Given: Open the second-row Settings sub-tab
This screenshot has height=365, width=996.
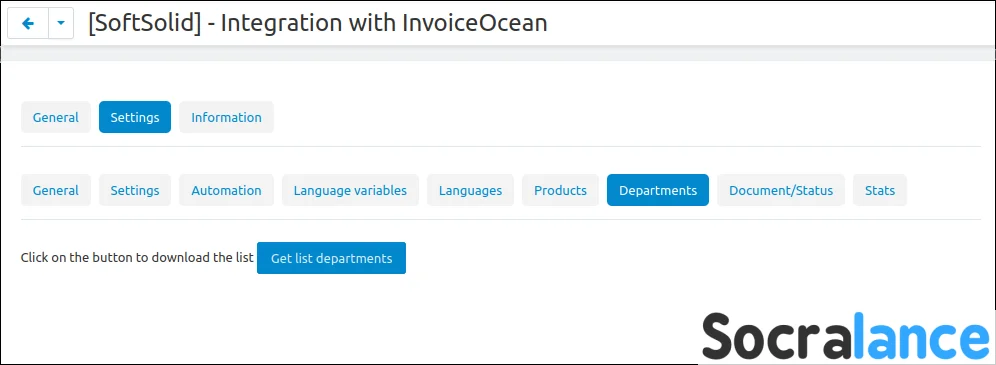Looking at the screenshot, I should click(x=135, y=190).
